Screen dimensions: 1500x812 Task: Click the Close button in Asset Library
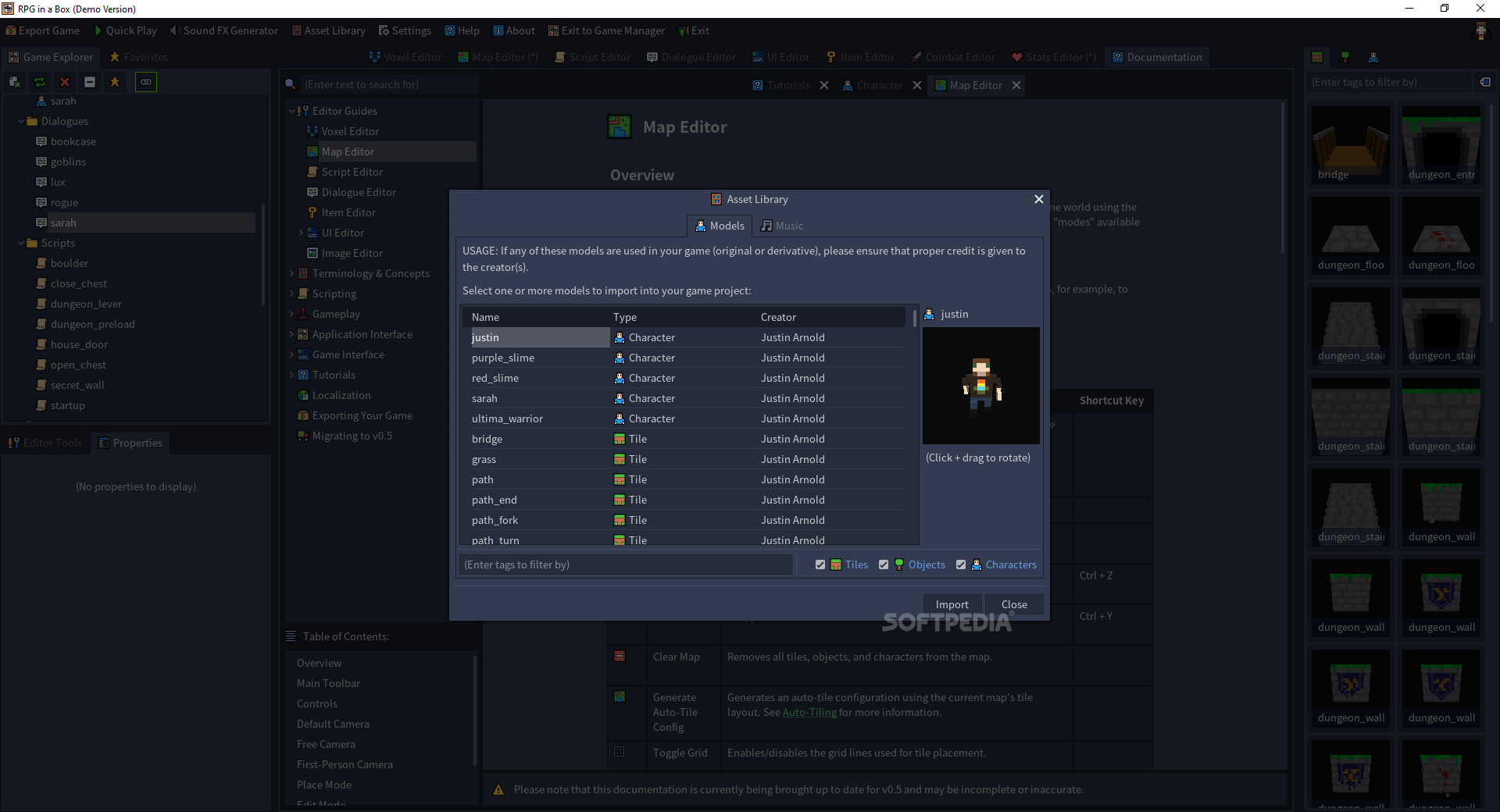click(1014, 604)
